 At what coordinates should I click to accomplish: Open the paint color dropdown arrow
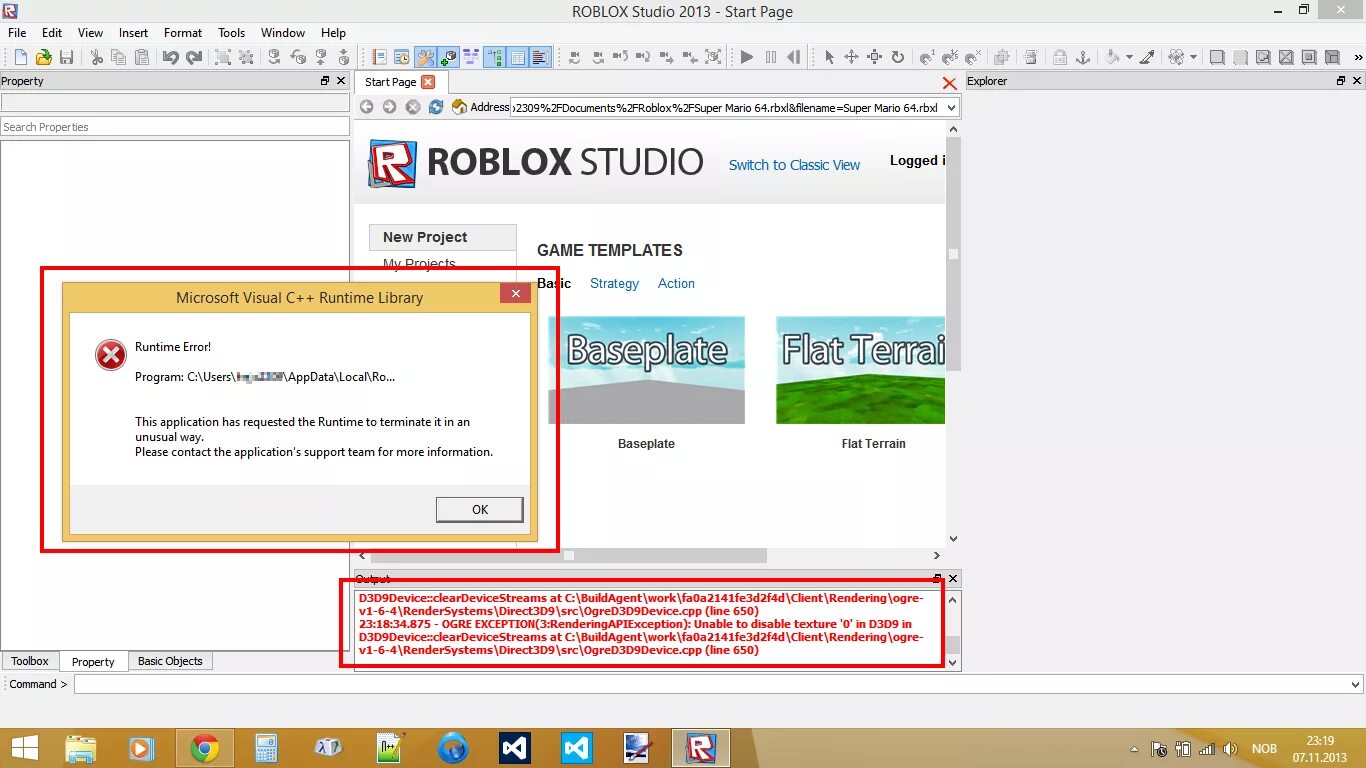click(x=1129, y=58)
